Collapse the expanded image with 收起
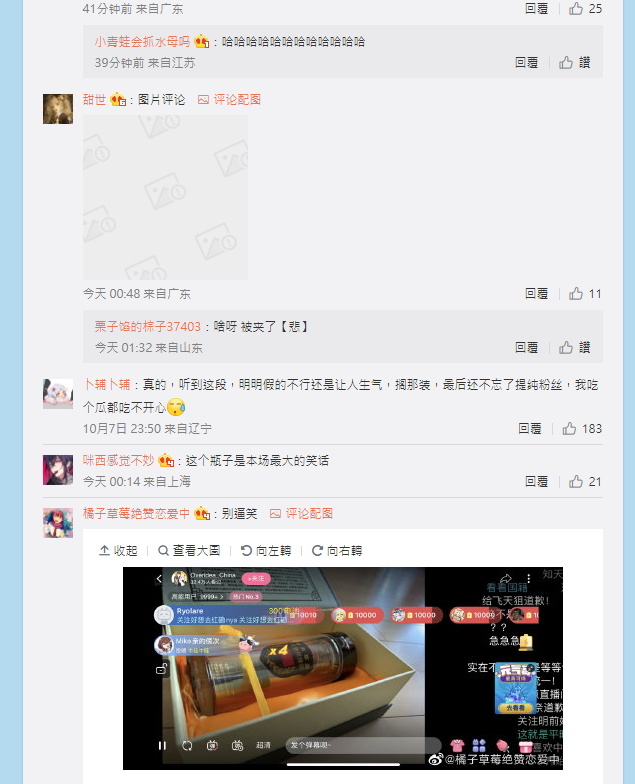 pyautogui.click(x=118, y=550)
